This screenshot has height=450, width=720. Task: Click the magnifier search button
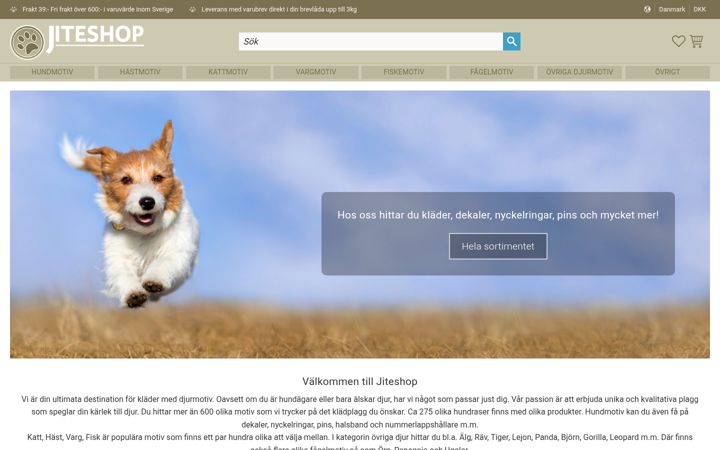(512, 41)
